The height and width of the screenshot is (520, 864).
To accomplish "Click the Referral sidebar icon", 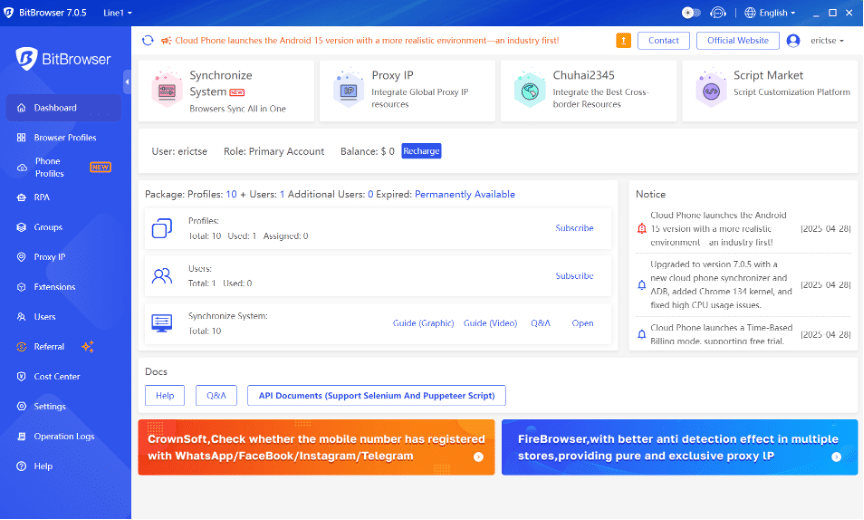I will click(x=21, y=346).
